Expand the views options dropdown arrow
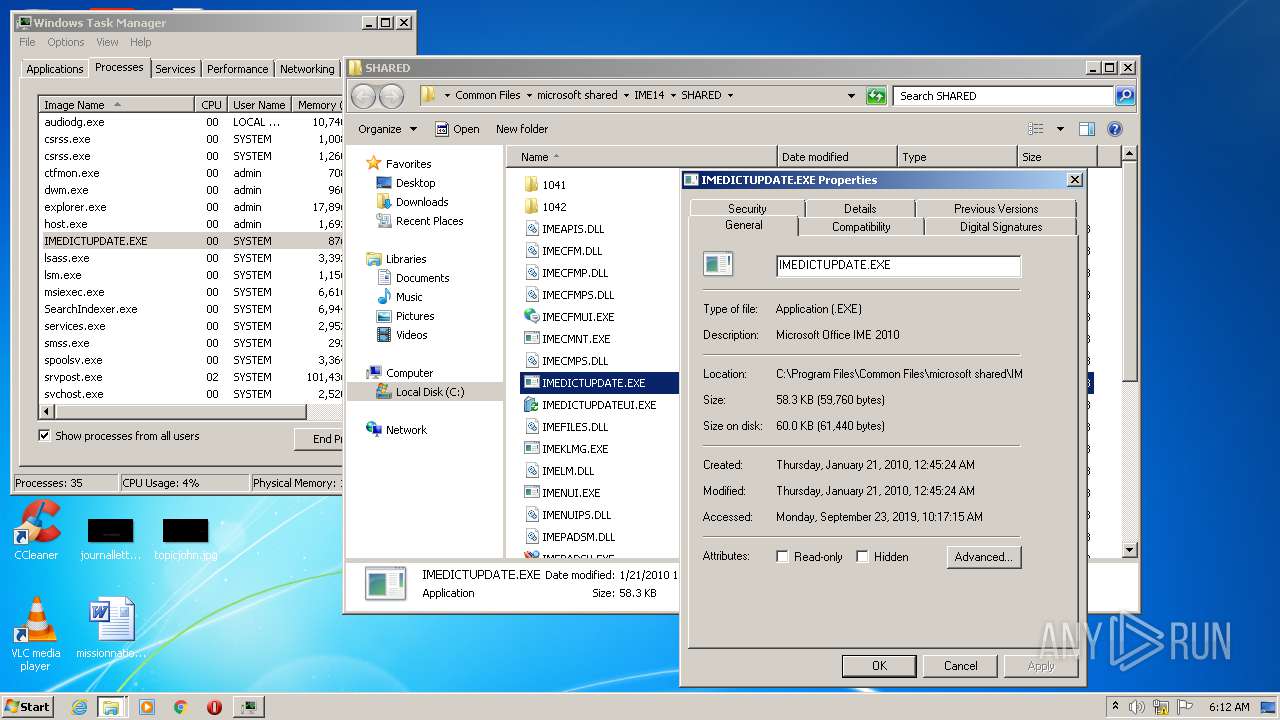The image size is (1280, 720). (1060, 129)
